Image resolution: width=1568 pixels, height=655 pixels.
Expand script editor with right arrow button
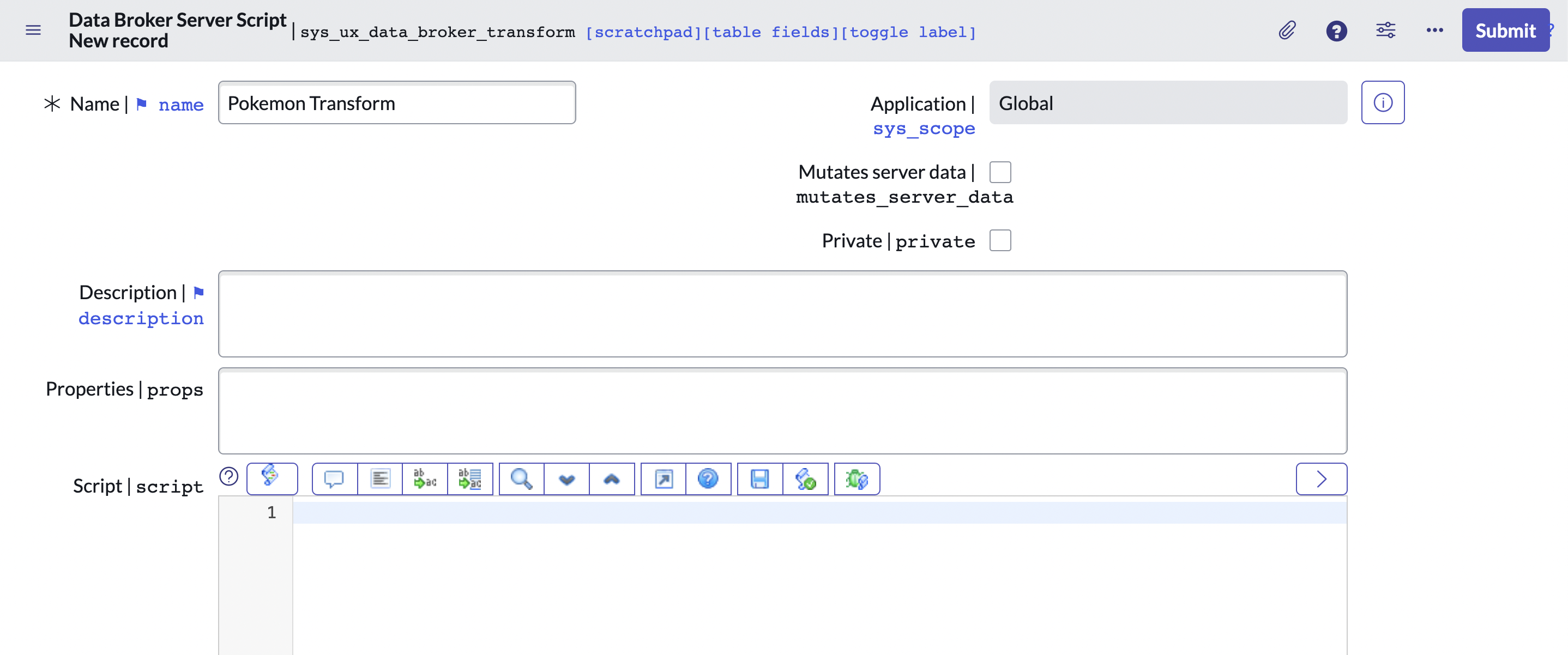point(1321,479)
